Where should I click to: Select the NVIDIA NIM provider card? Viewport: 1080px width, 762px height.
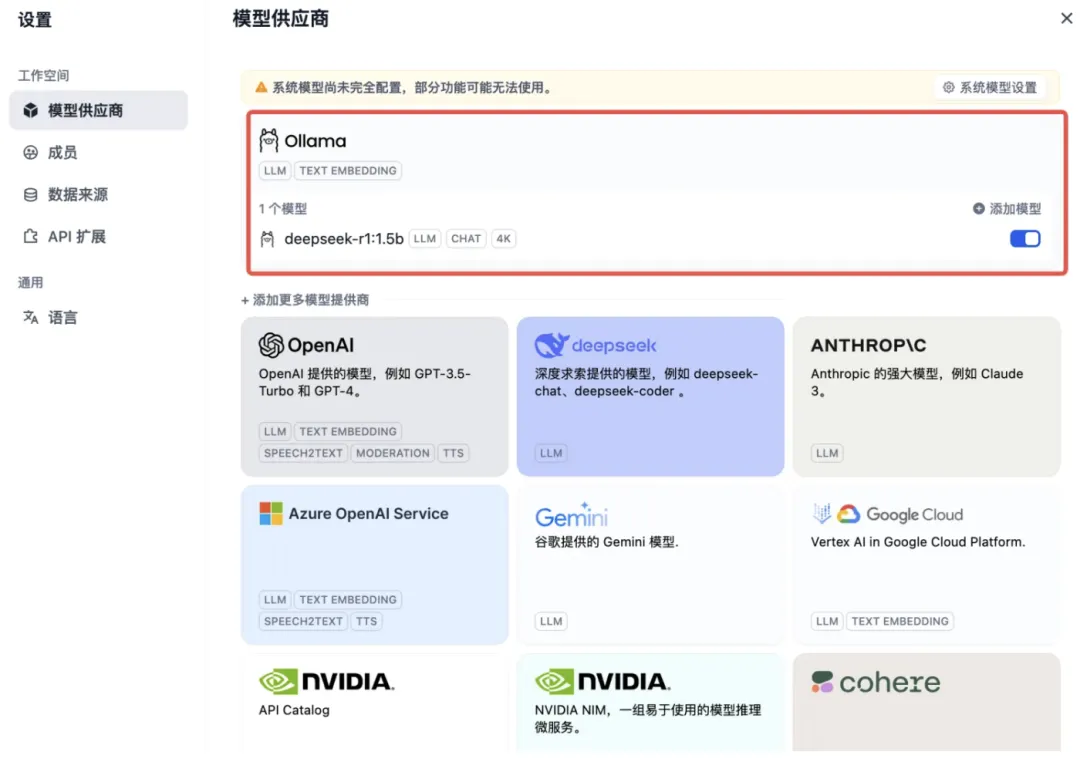pos(650,703)
